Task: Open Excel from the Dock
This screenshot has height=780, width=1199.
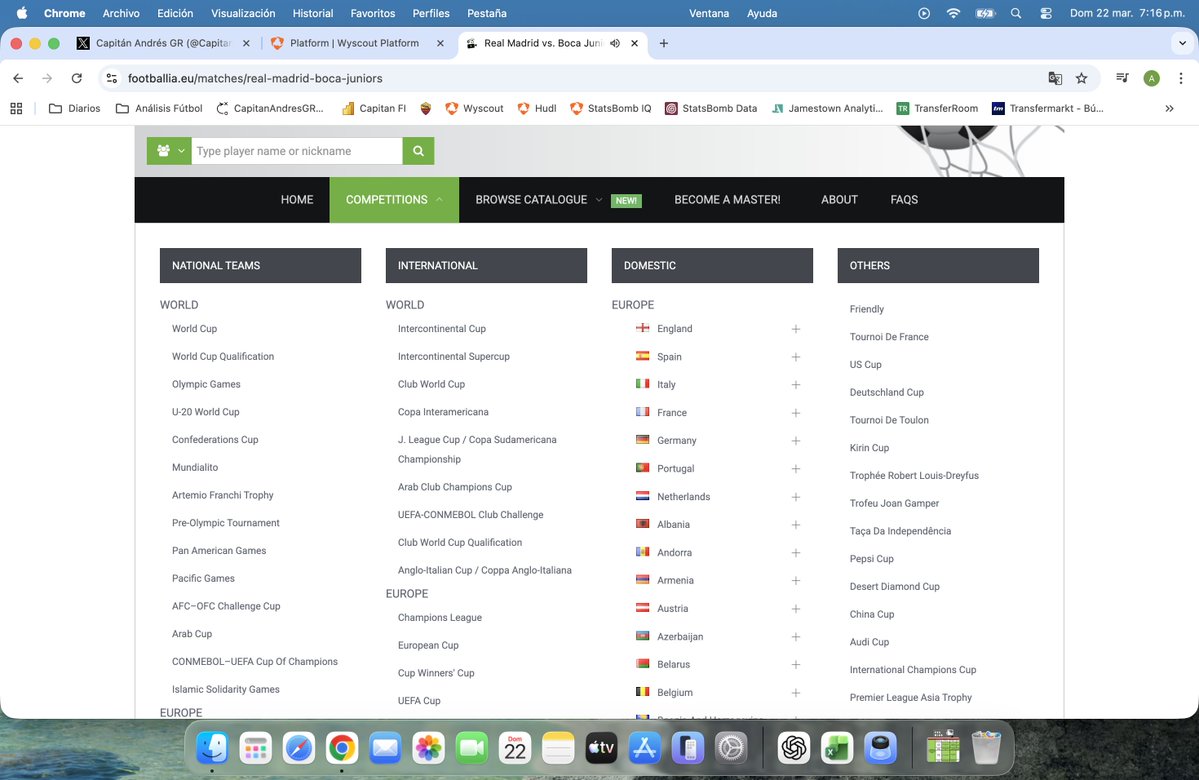Action: (837, 748)
